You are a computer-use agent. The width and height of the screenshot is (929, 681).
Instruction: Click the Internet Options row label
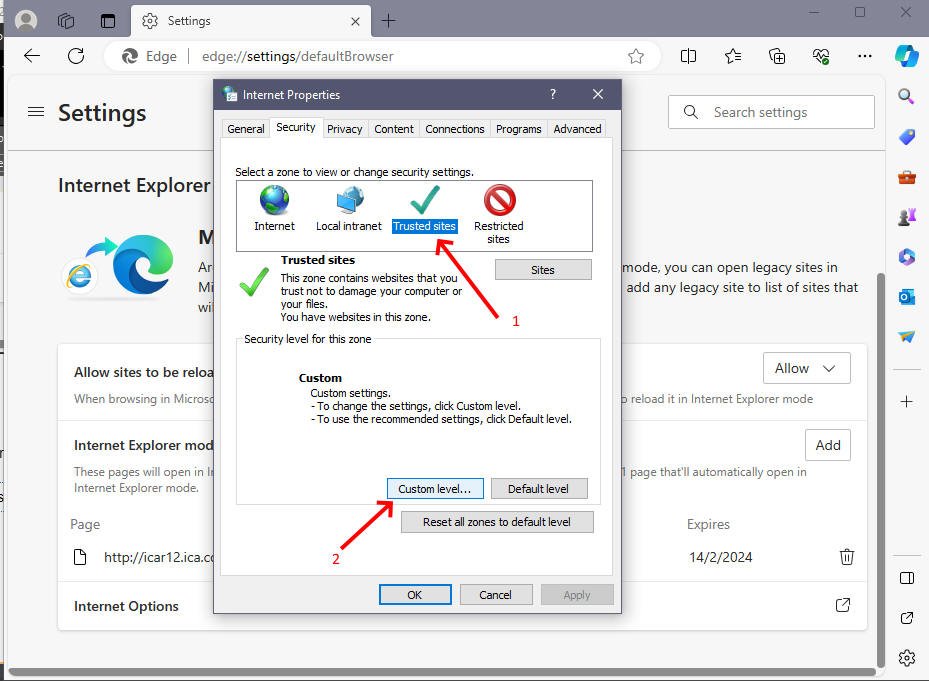[x=126, y=606]
